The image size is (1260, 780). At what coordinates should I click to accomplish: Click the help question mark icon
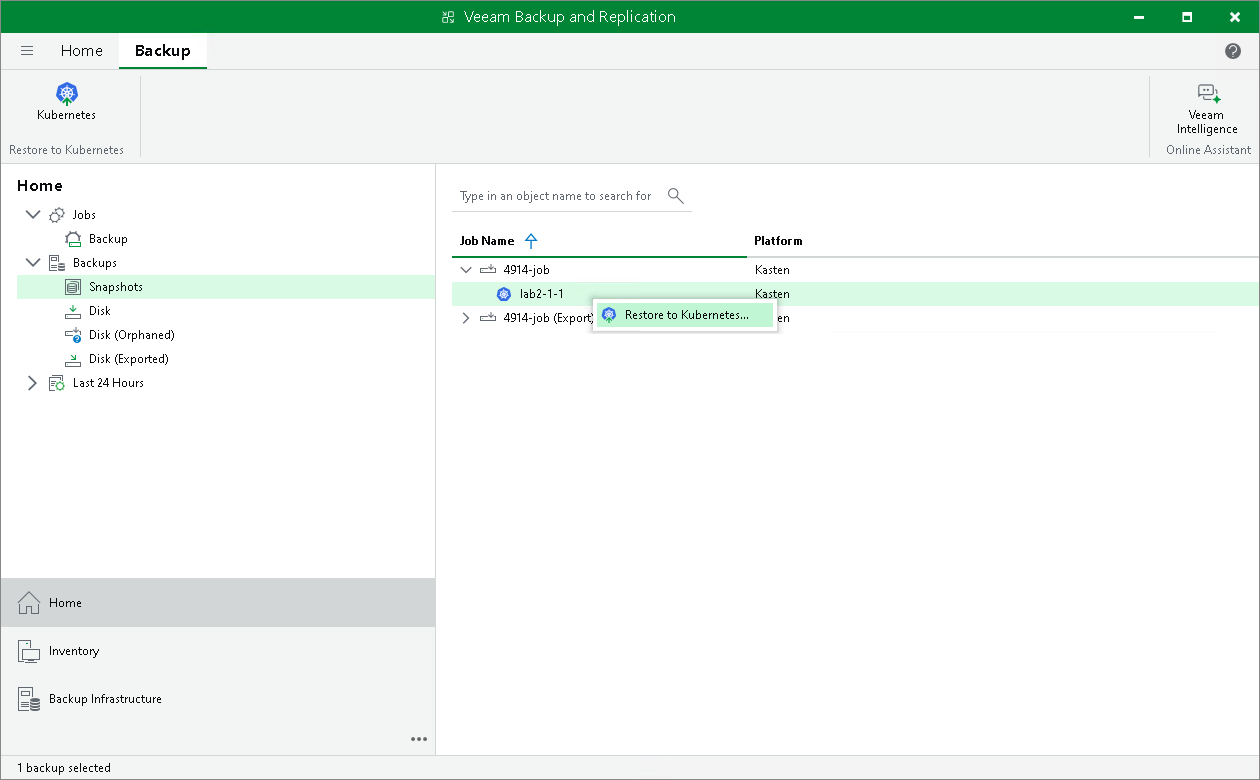1233,51
